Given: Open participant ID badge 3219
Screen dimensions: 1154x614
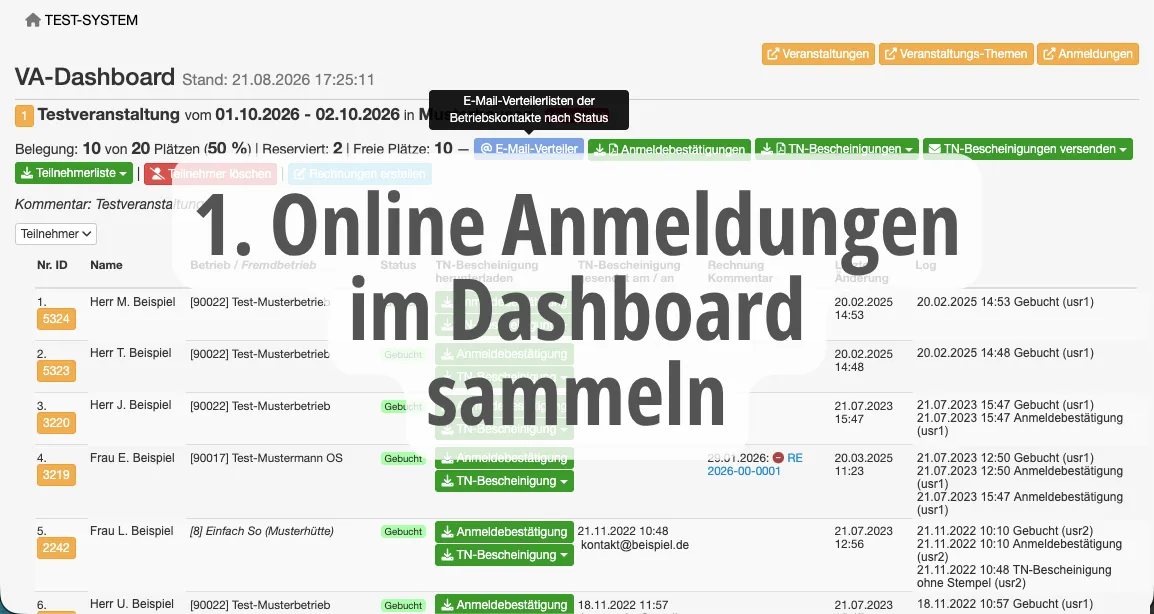Looking at the screenshot, I should (56, 474).
